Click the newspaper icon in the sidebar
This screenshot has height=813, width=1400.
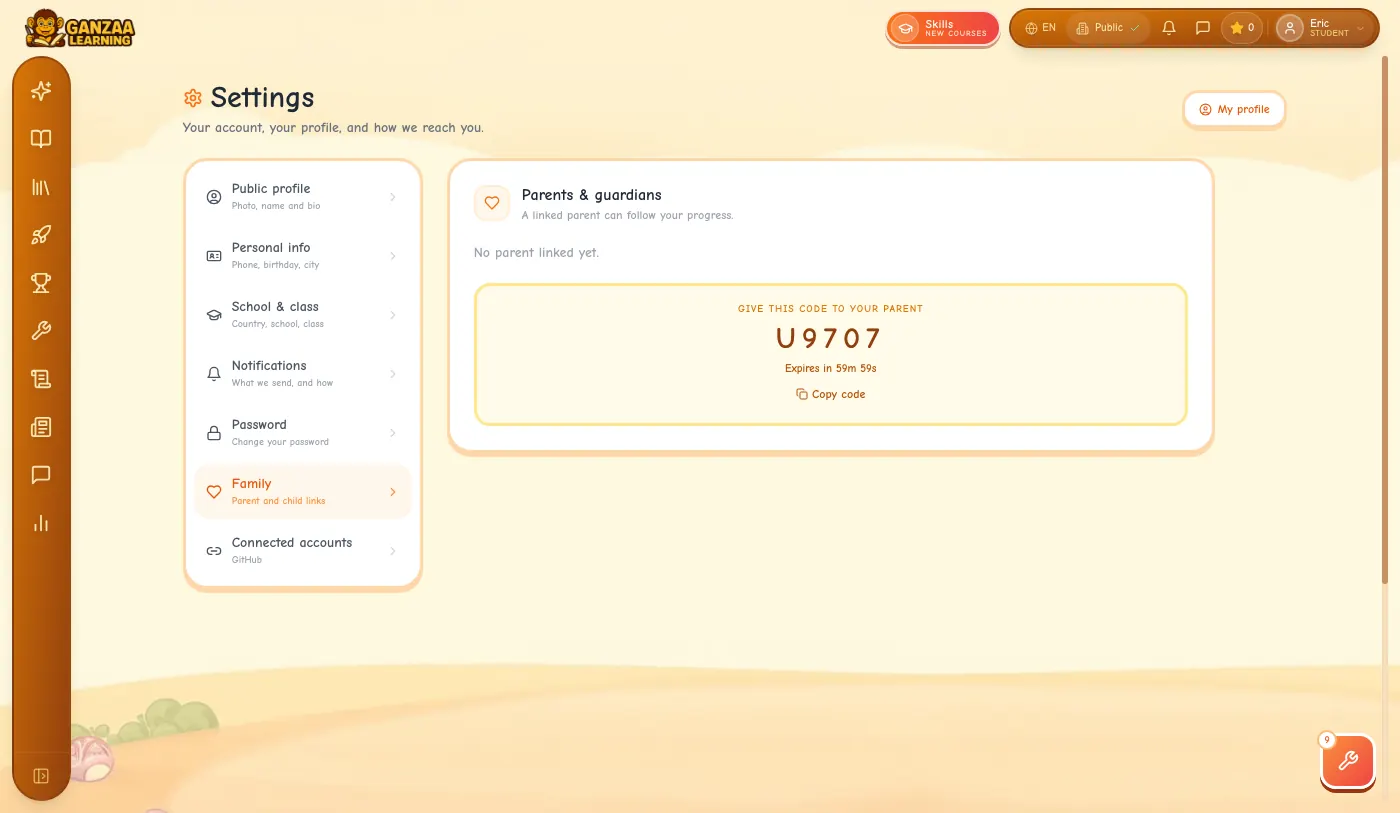[41, 427]
